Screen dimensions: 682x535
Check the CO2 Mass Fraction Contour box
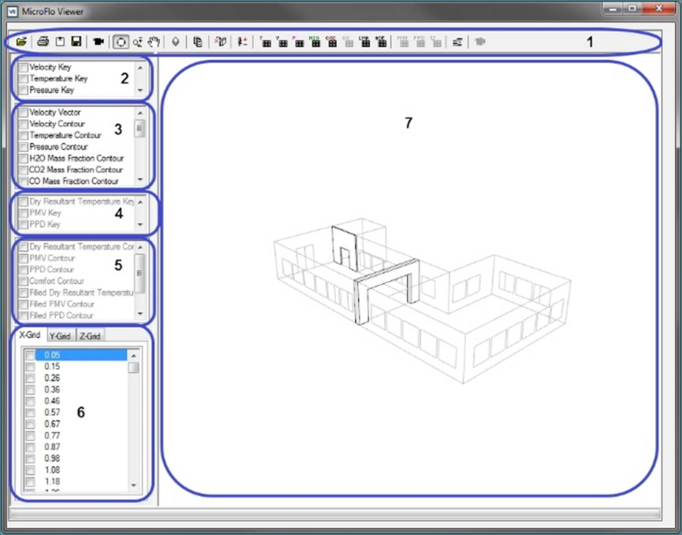24,170
